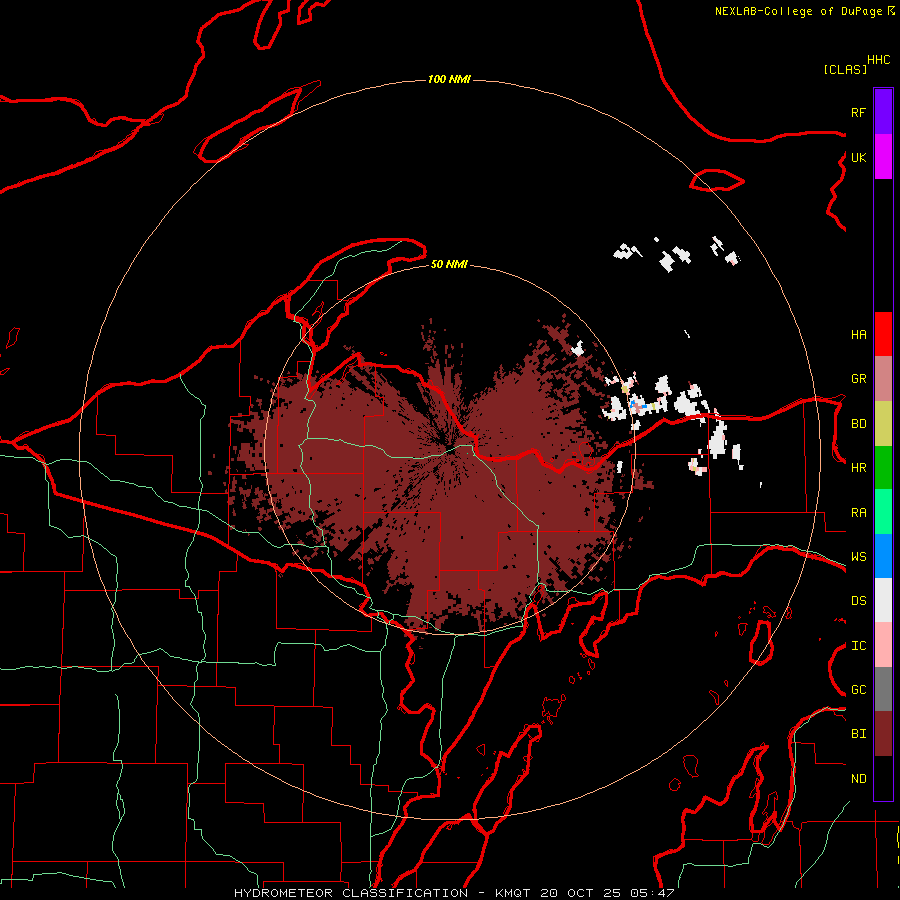Screen dimensions: 900x900
Task: Click the 'RF' legend label
Action: (x=858, y=112)
